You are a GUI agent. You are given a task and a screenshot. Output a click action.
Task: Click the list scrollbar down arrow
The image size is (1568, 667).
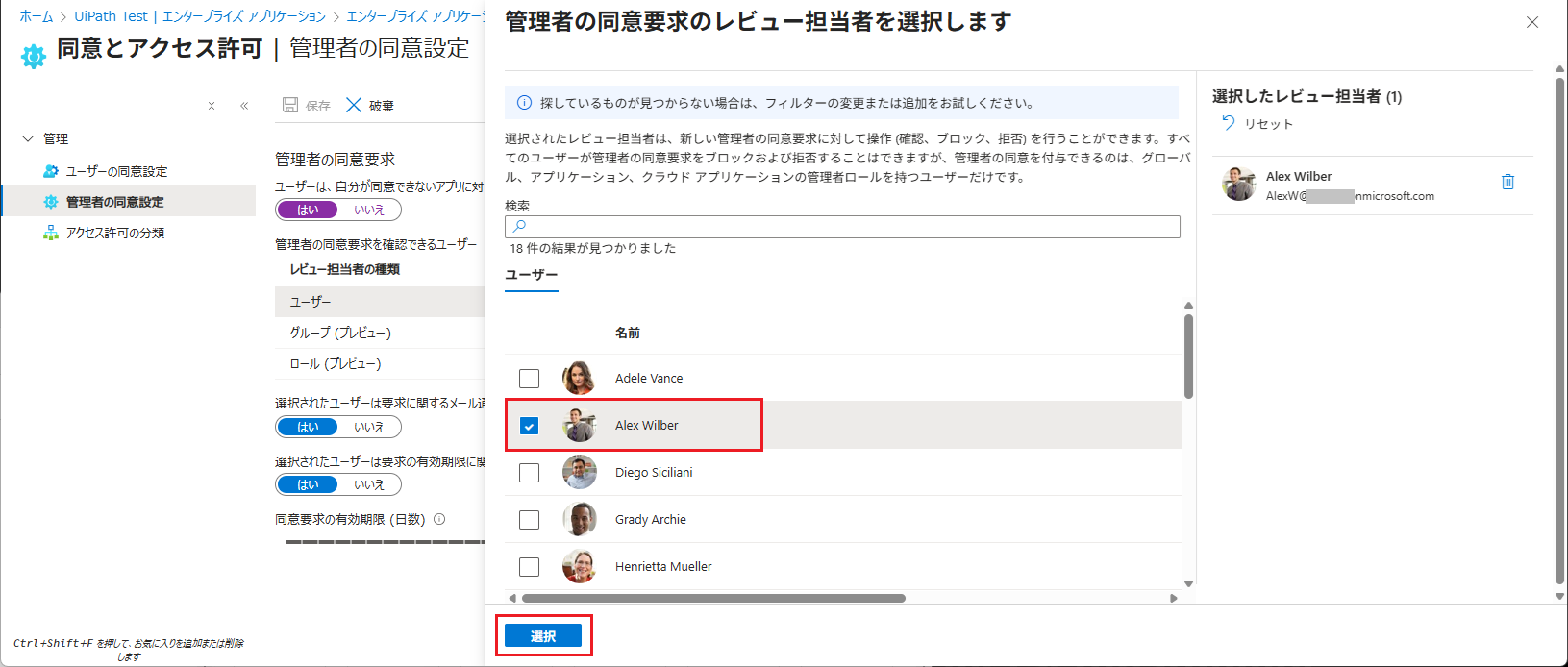(x=1188, y=583)
